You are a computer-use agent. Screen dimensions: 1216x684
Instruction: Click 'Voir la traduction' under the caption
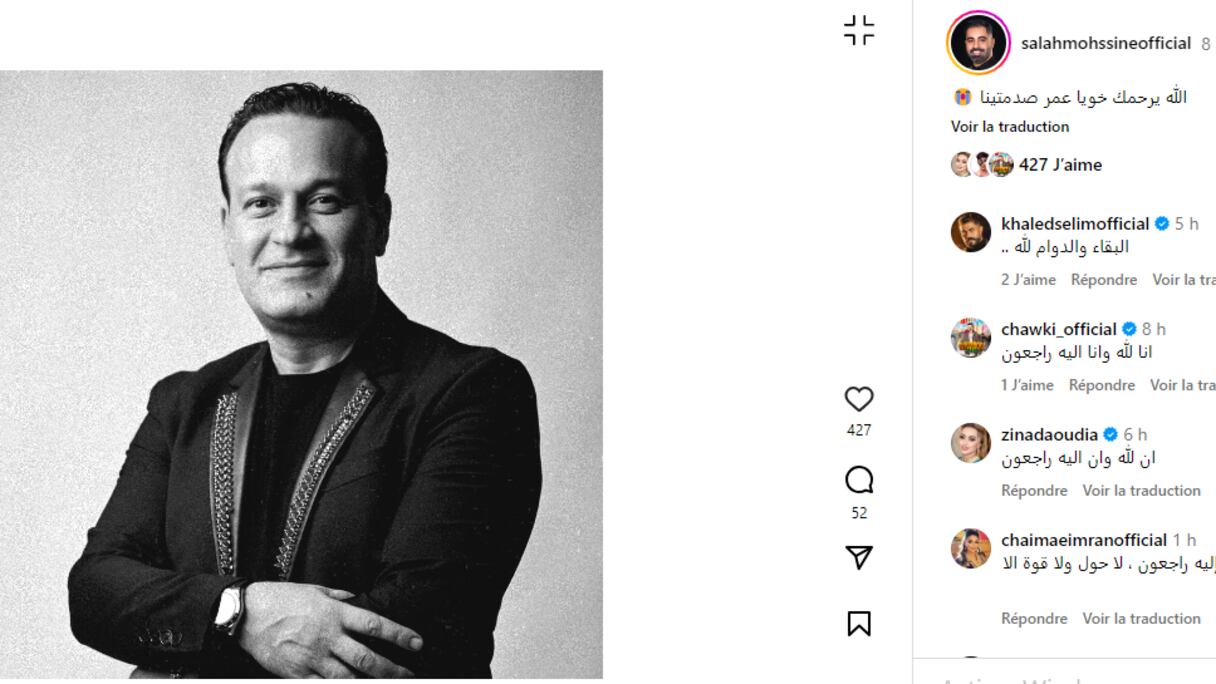pos(1010,127)
